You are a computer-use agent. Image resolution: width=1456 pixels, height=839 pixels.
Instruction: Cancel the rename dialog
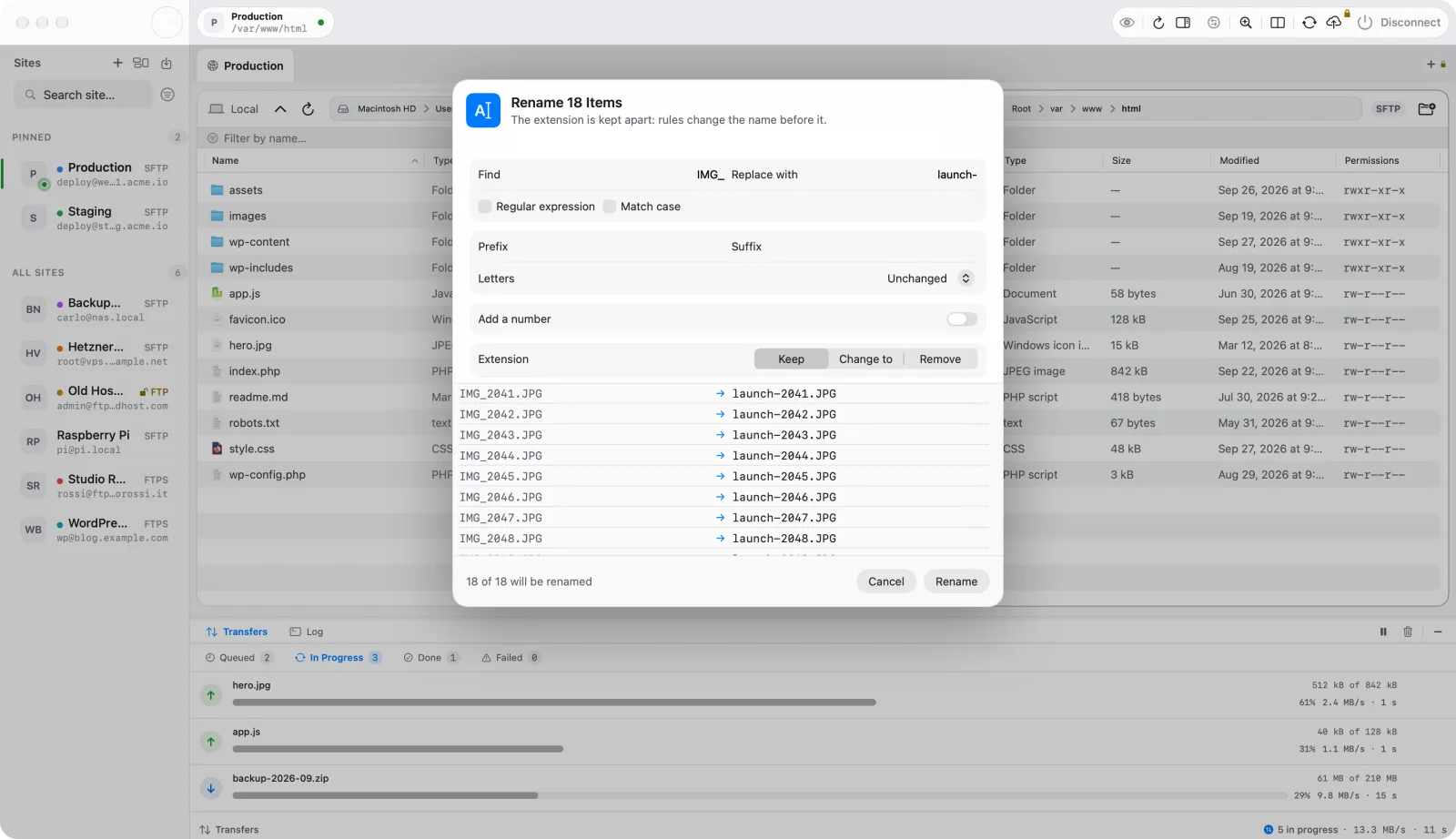pyautogui.click(x=886, y=581)
